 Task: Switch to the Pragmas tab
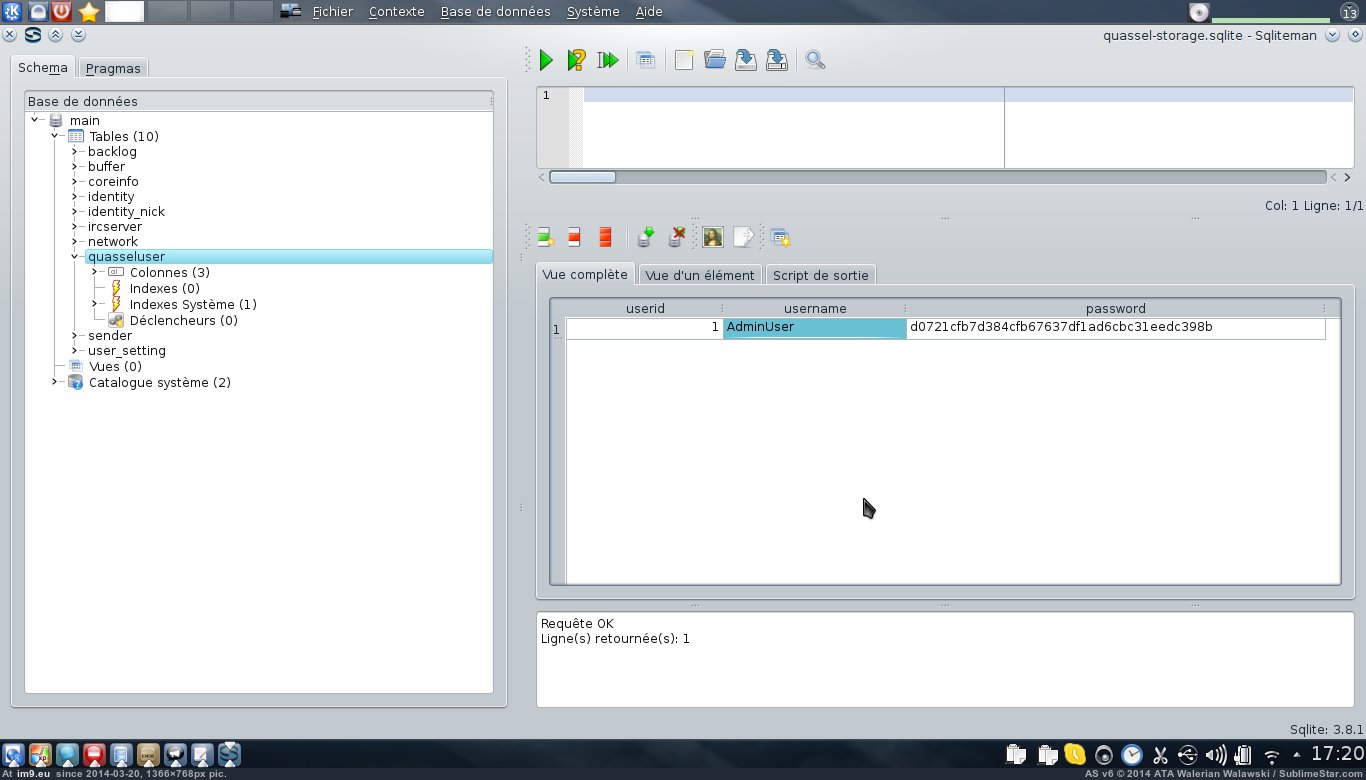click(113, 68)
